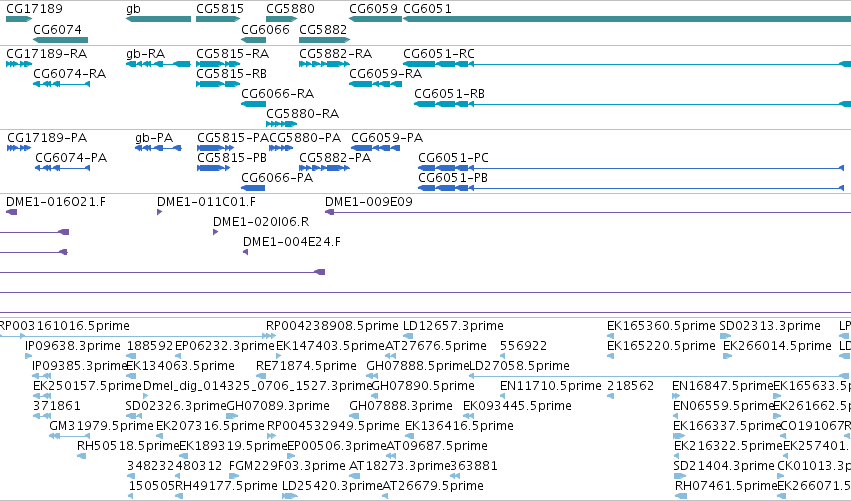The image size is (851, 501).
Task: Click the RH5051 8.5prime EST label
Action: pyautogui.click(x=128, y=446)
